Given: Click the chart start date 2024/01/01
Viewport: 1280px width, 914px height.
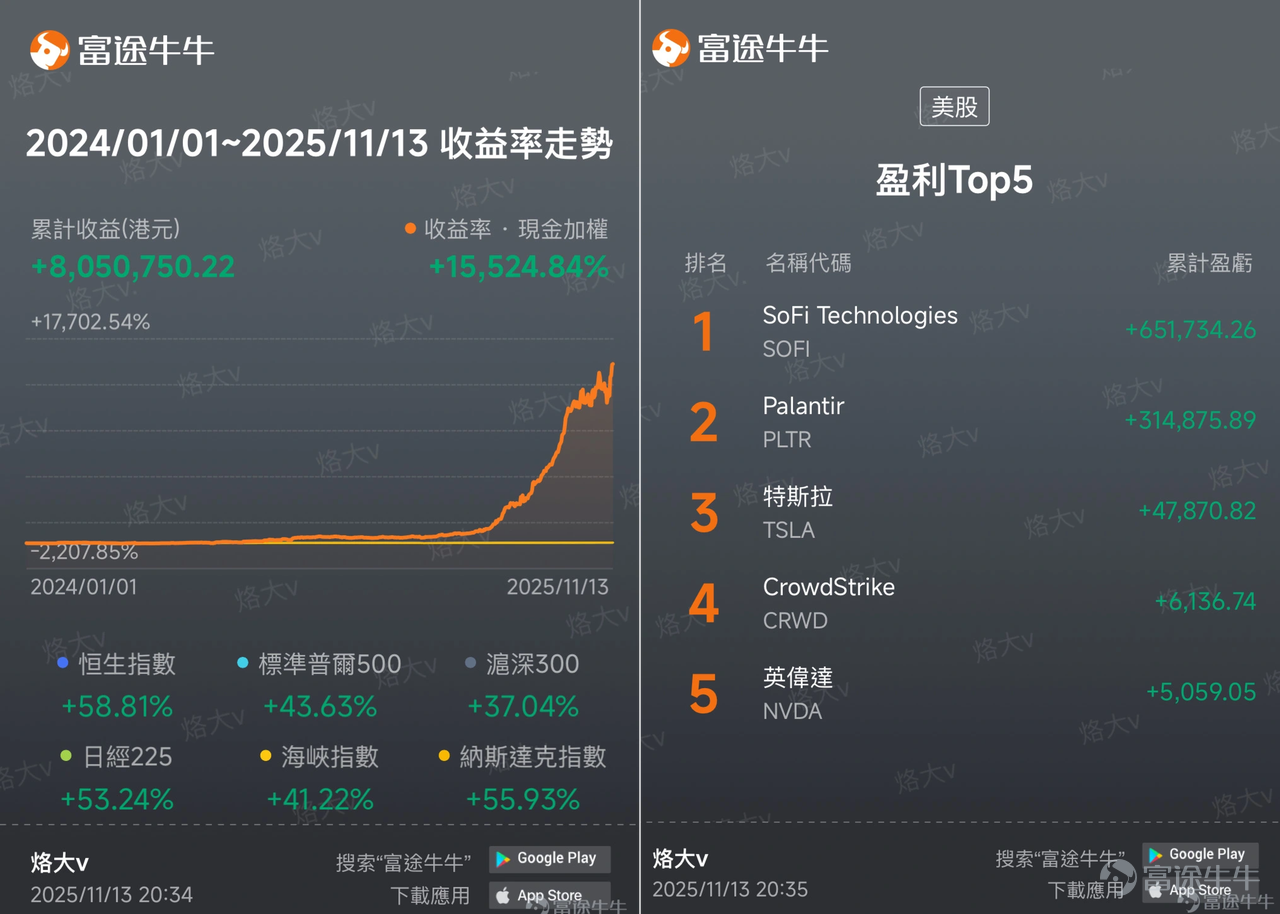Looking at the screenshot, I should [x=84, y=587].
